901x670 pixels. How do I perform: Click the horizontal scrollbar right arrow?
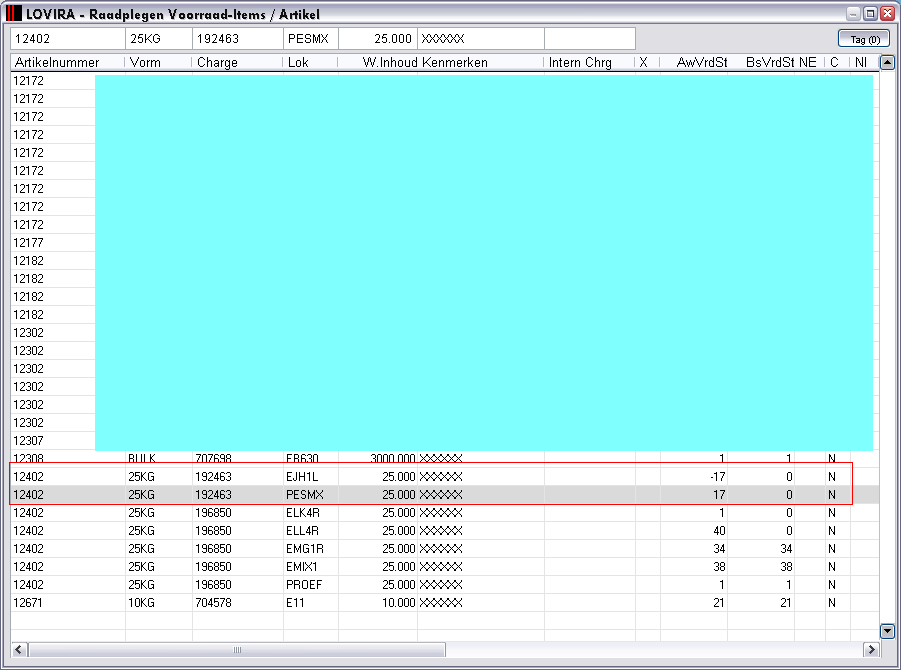(872, 649)
